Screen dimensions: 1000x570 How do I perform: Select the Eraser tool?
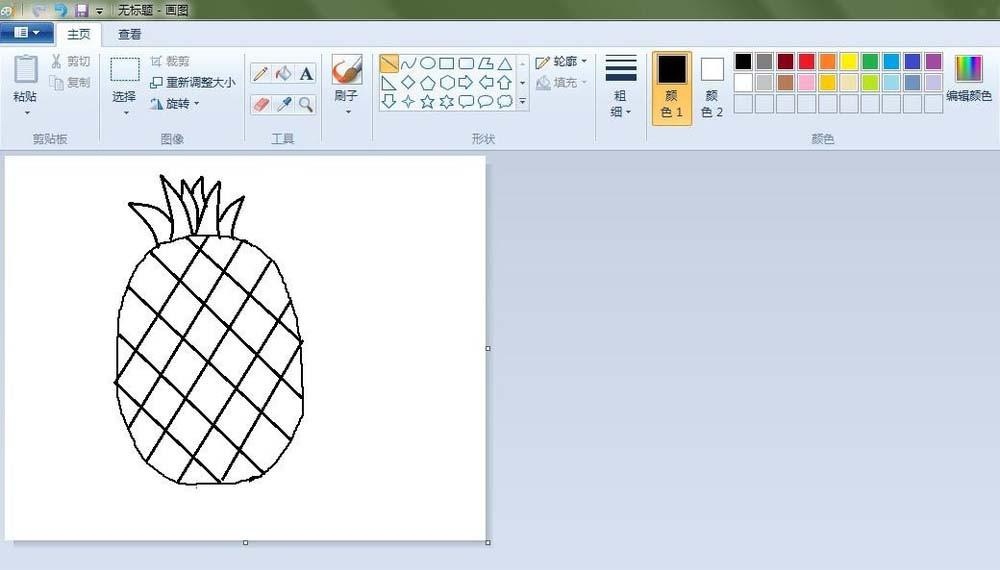[x=260, y=104]
